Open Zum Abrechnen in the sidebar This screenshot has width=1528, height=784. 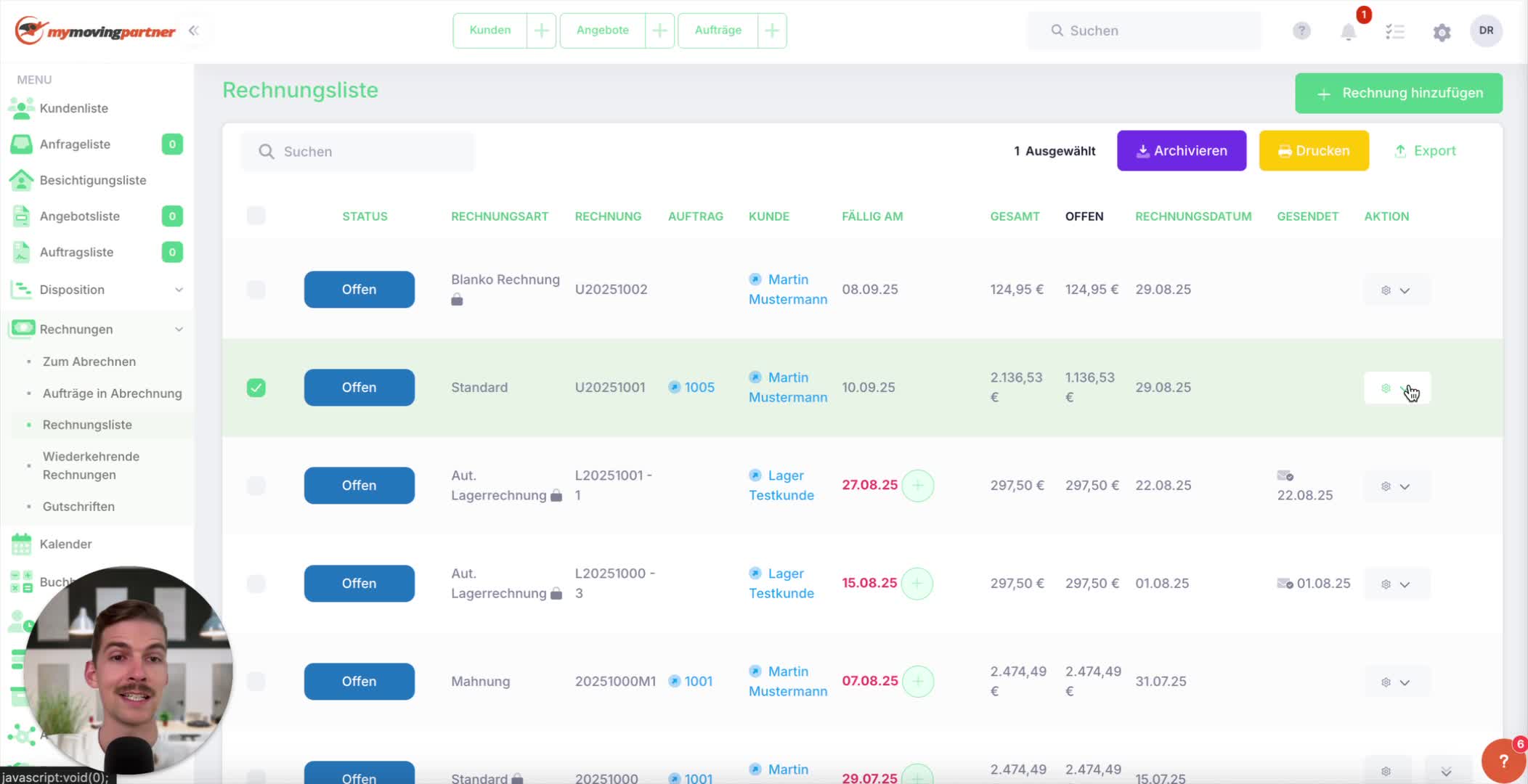89,362
